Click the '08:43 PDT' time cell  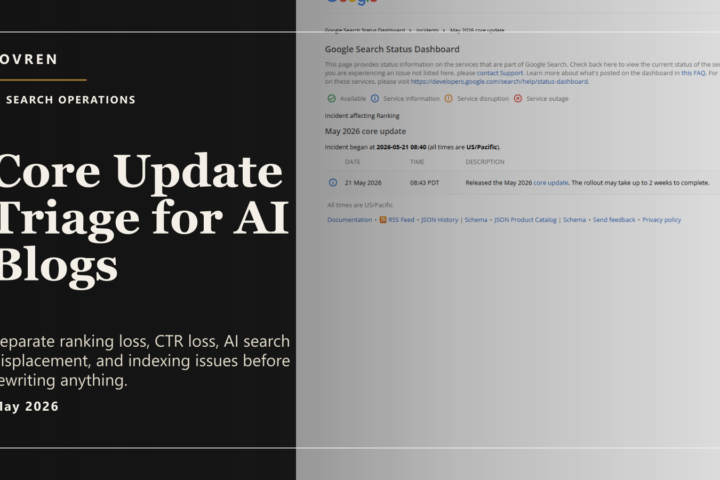click(424, 183)
